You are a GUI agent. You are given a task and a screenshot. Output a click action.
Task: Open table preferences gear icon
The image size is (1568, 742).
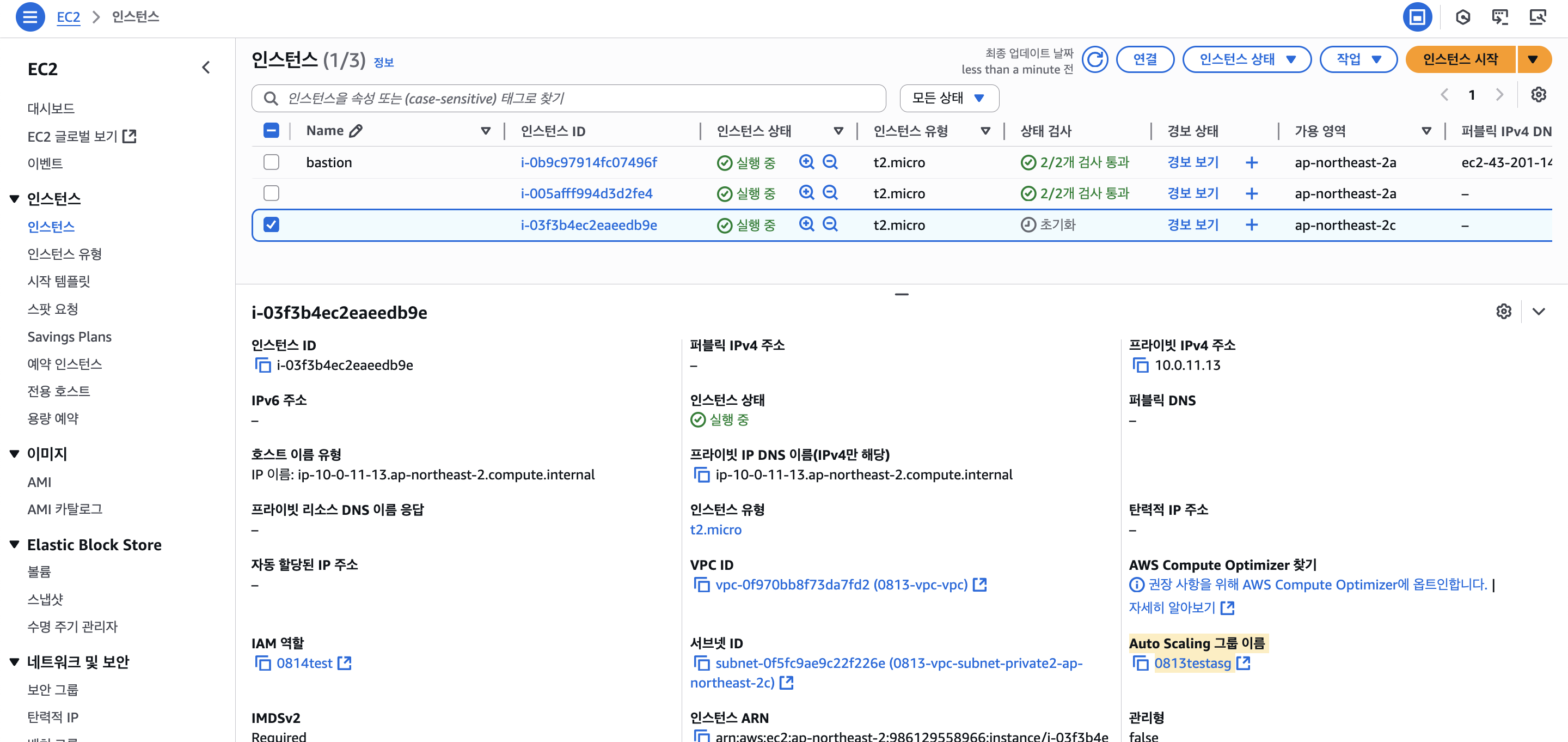pos(1538,95)
